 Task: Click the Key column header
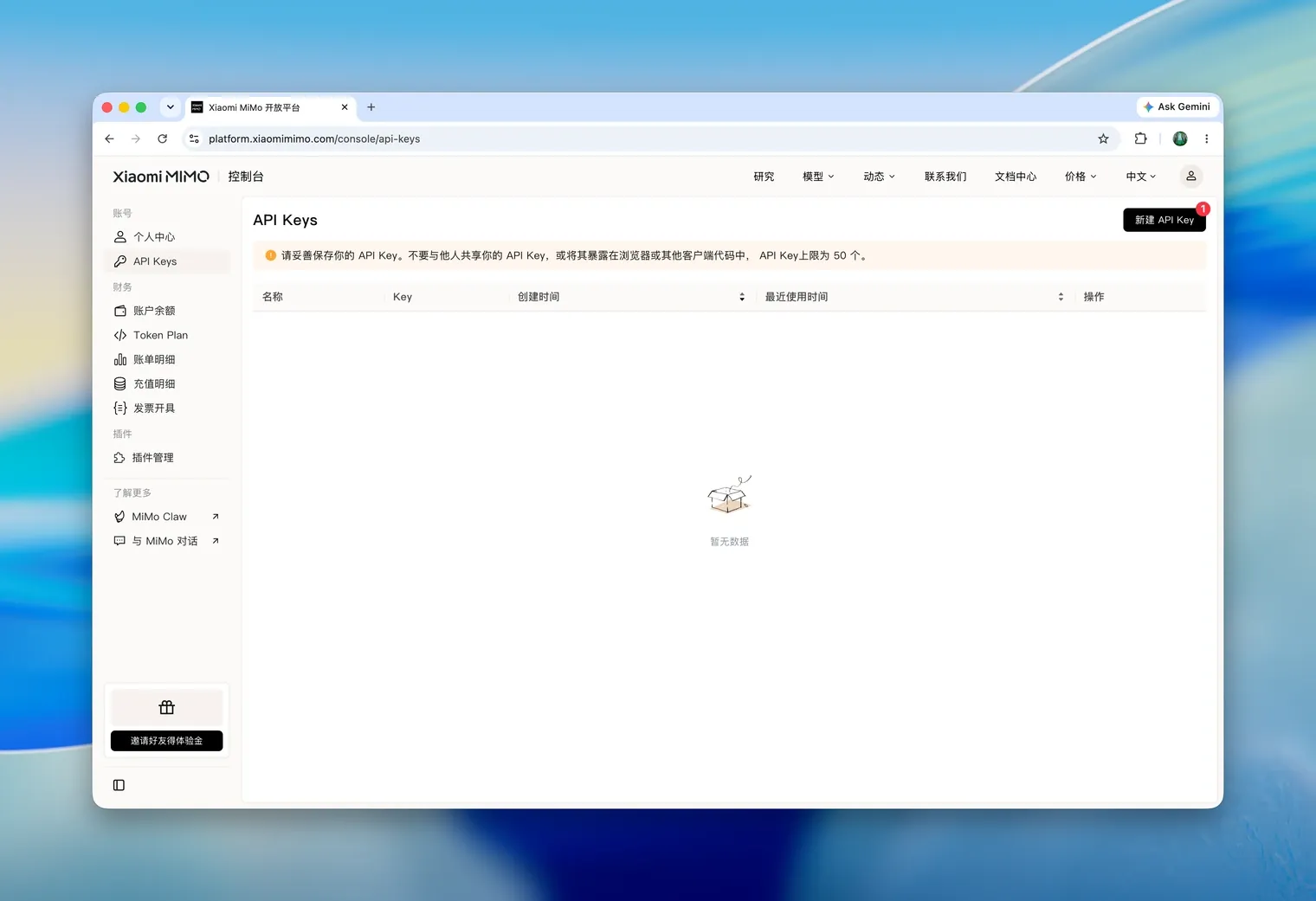[403, 297]
